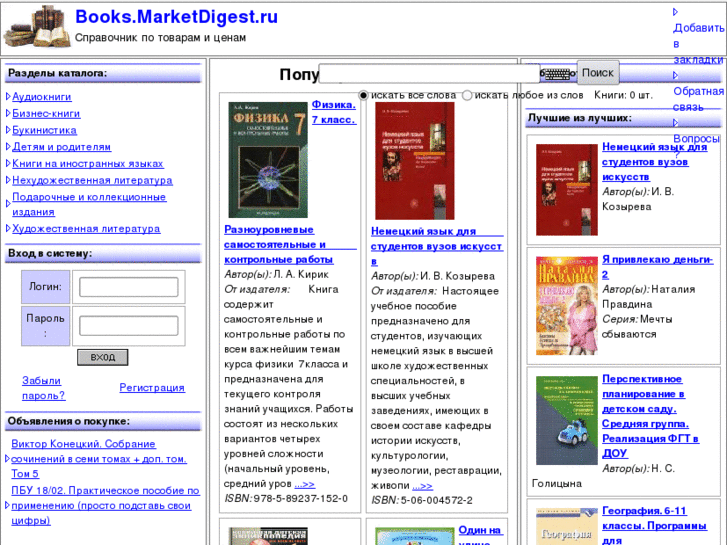
Task: Open ПБУ 18/02 практическое пособие ad
Action: (x=105, y=506)
